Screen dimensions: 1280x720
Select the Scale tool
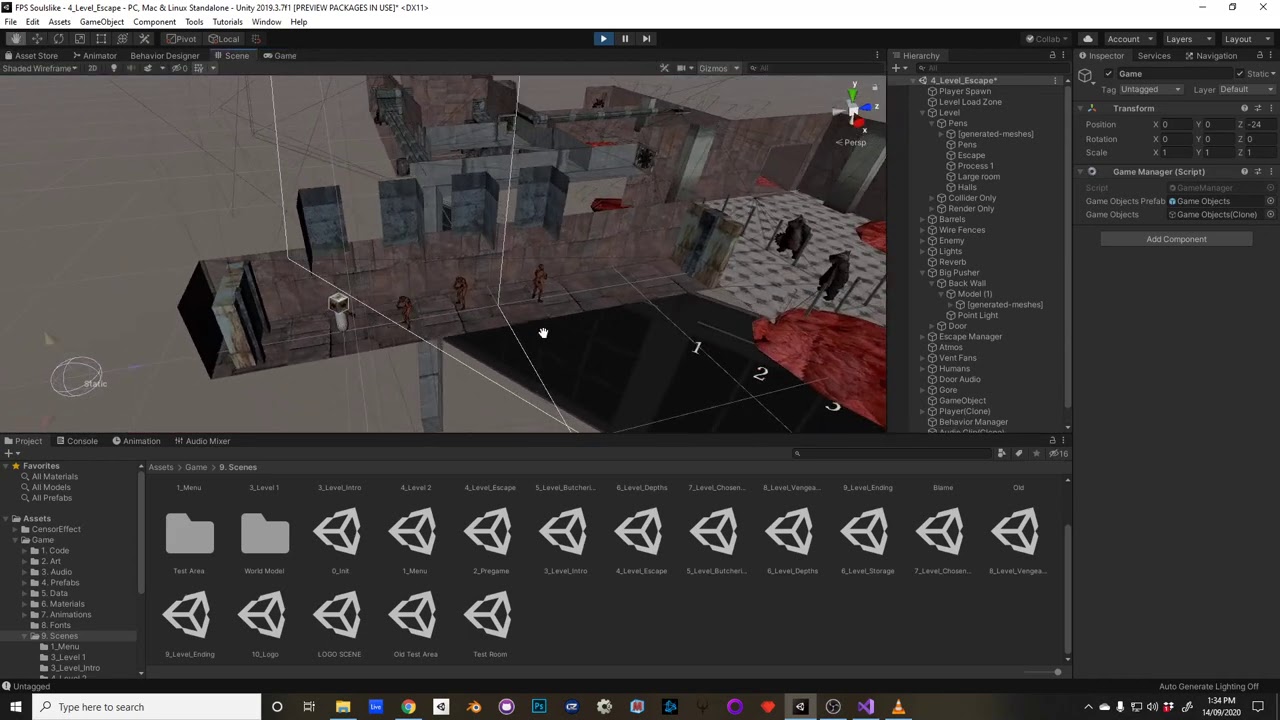point(80,39)
